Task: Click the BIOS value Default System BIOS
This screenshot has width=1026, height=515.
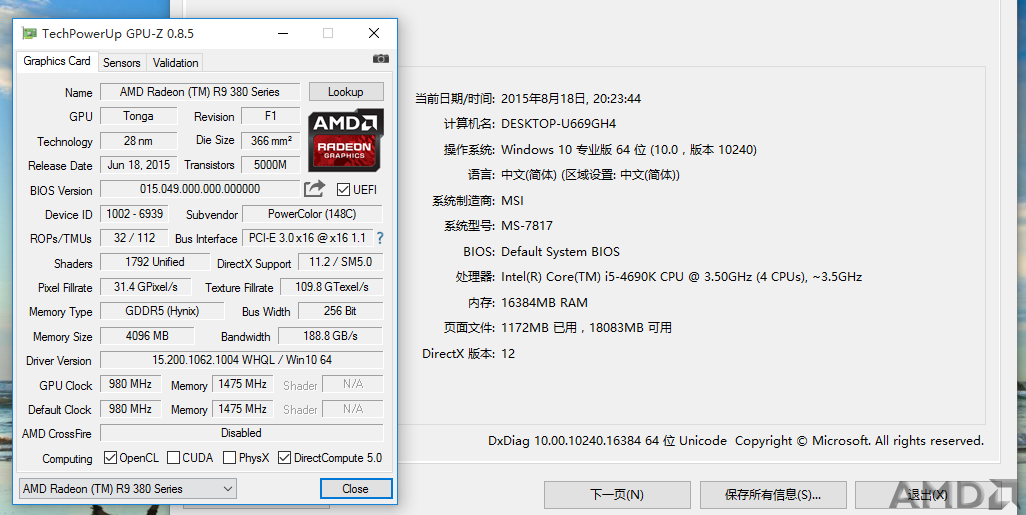Action: pyautogui.click(x=560, y=252)
